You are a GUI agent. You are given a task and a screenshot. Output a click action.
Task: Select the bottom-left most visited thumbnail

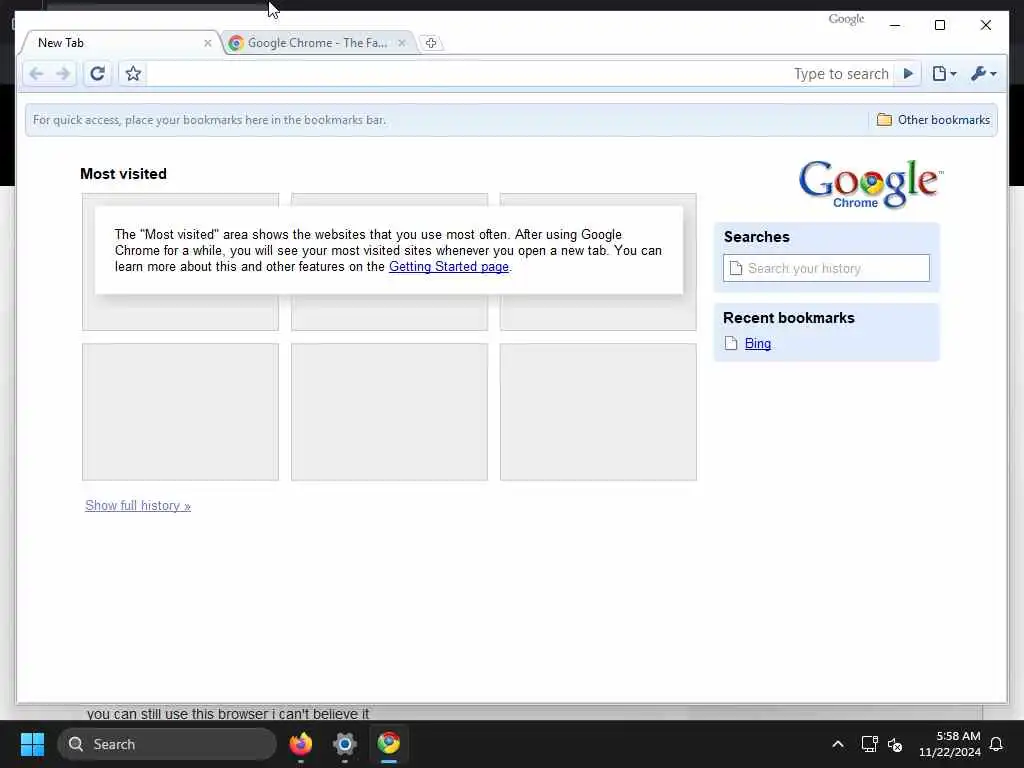pos(180,412)
